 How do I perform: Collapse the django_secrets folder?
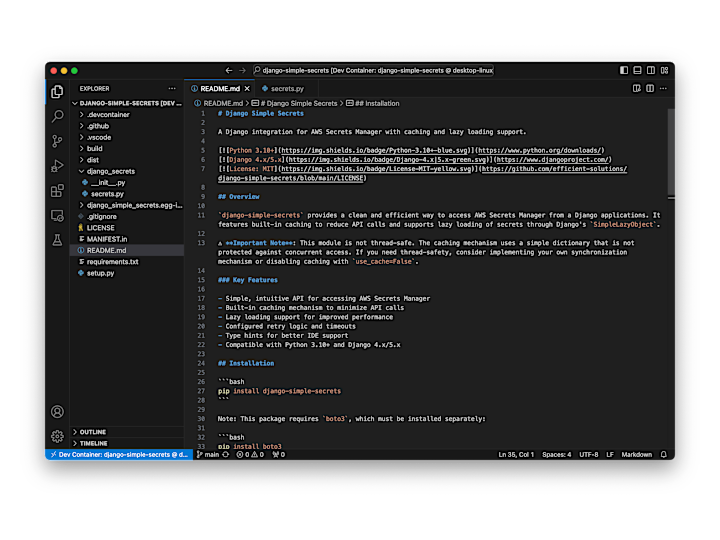(x=127, y=171)
